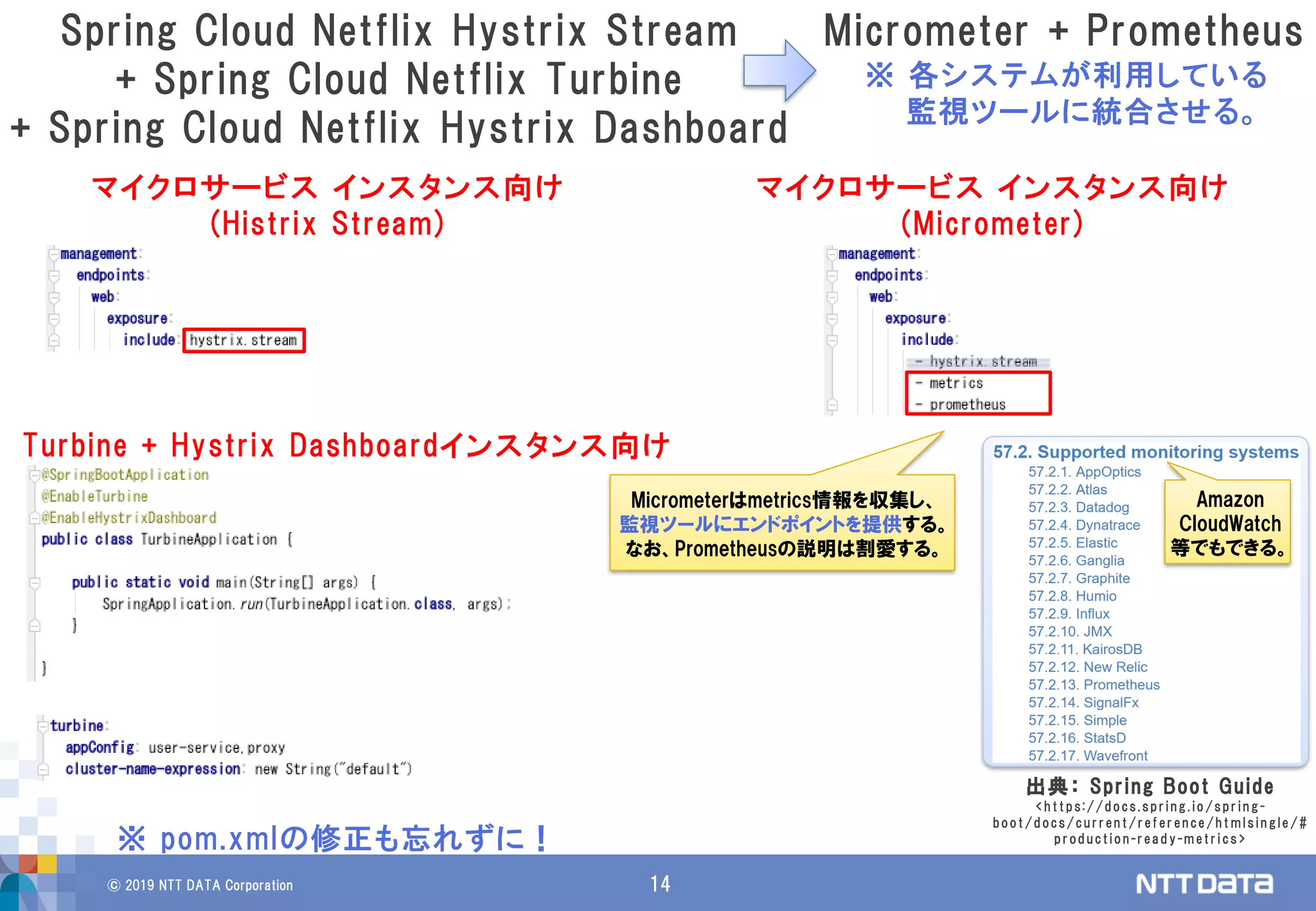
Task: Click the '© 2019 NTT DATA Corporation' footer
Action: coord(200,885)
